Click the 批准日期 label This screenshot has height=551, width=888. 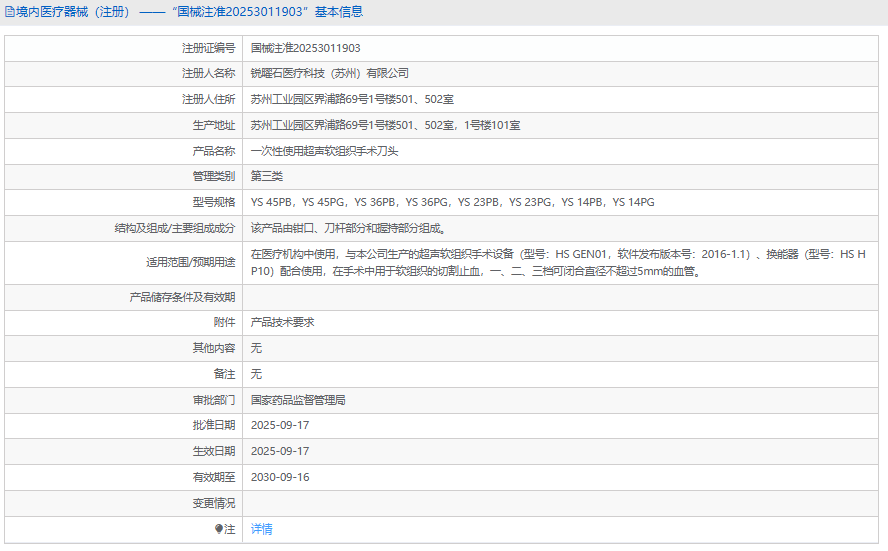[214, 425]
